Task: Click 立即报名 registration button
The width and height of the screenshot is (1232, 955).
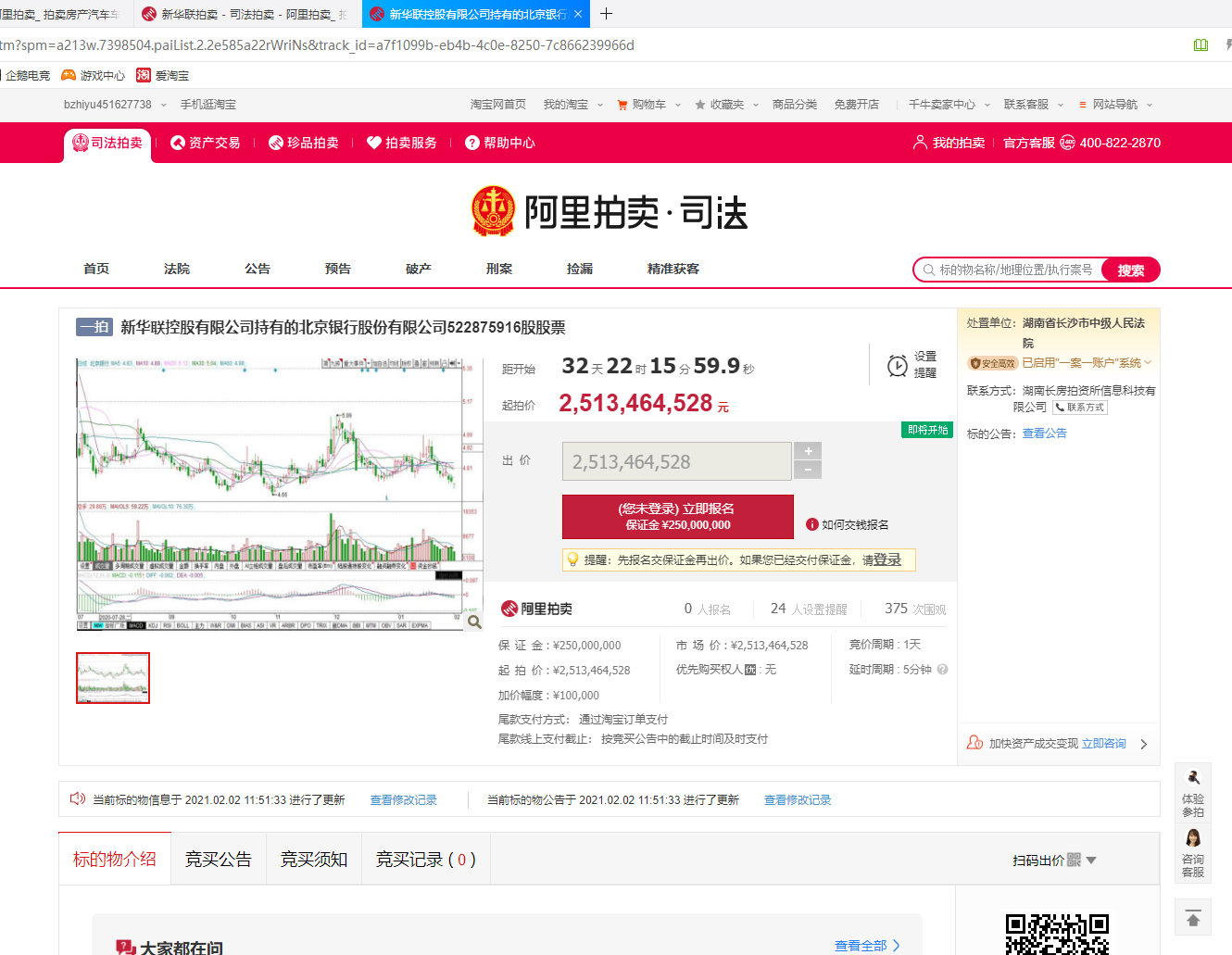Action: click(677, 517)
